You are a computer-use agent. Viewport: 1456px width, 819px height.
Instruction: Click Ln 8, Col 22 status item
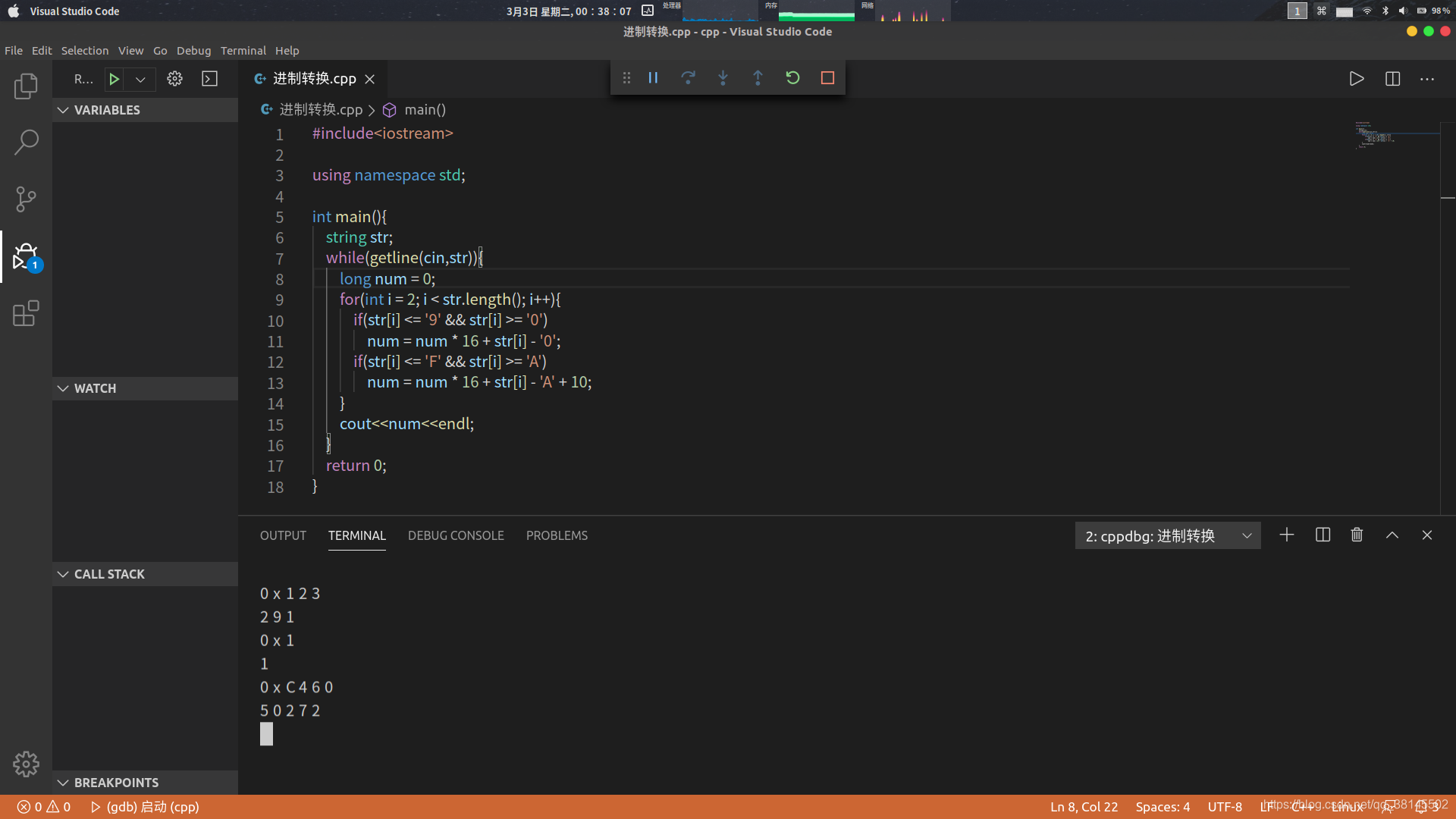tap(1084, 807)
